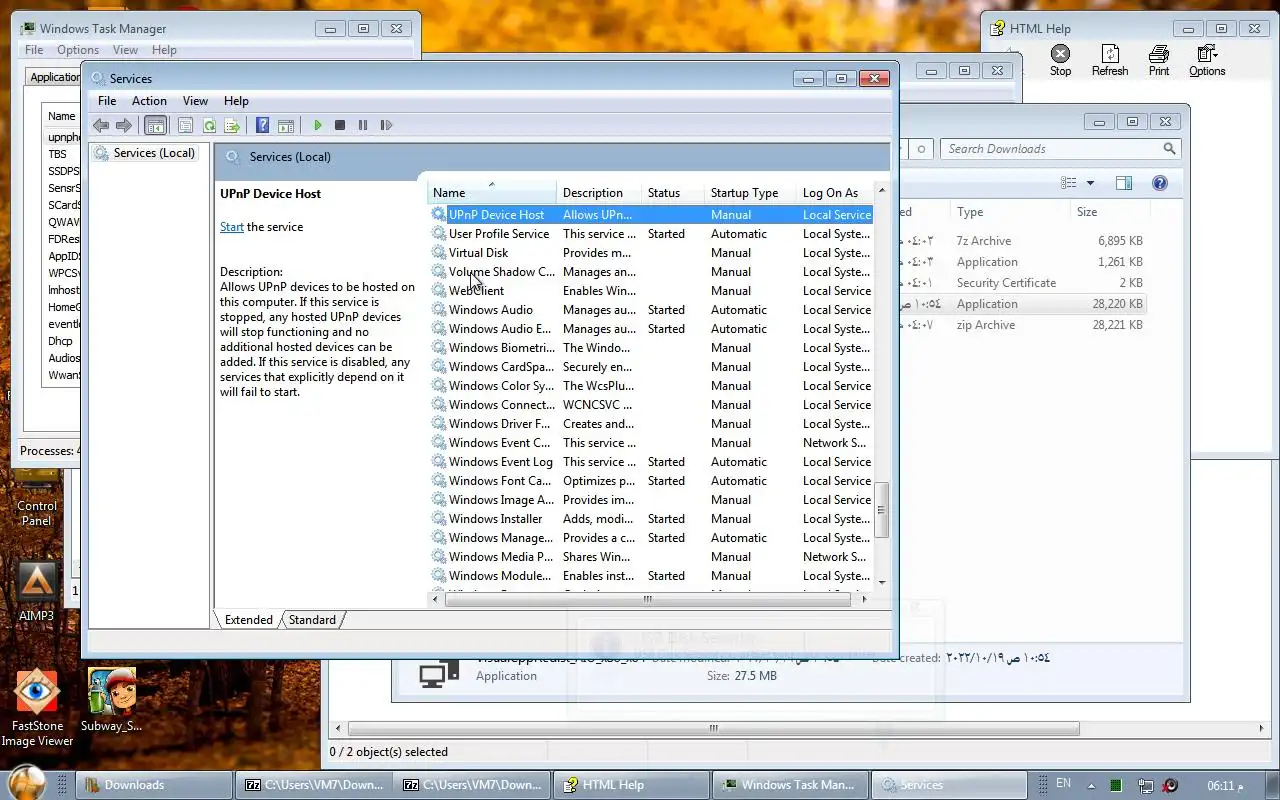Image resolution: width=1280 pixels, height=800 pixels.
Task: Refresh the services list via toolbar icon
Action: 209,125
